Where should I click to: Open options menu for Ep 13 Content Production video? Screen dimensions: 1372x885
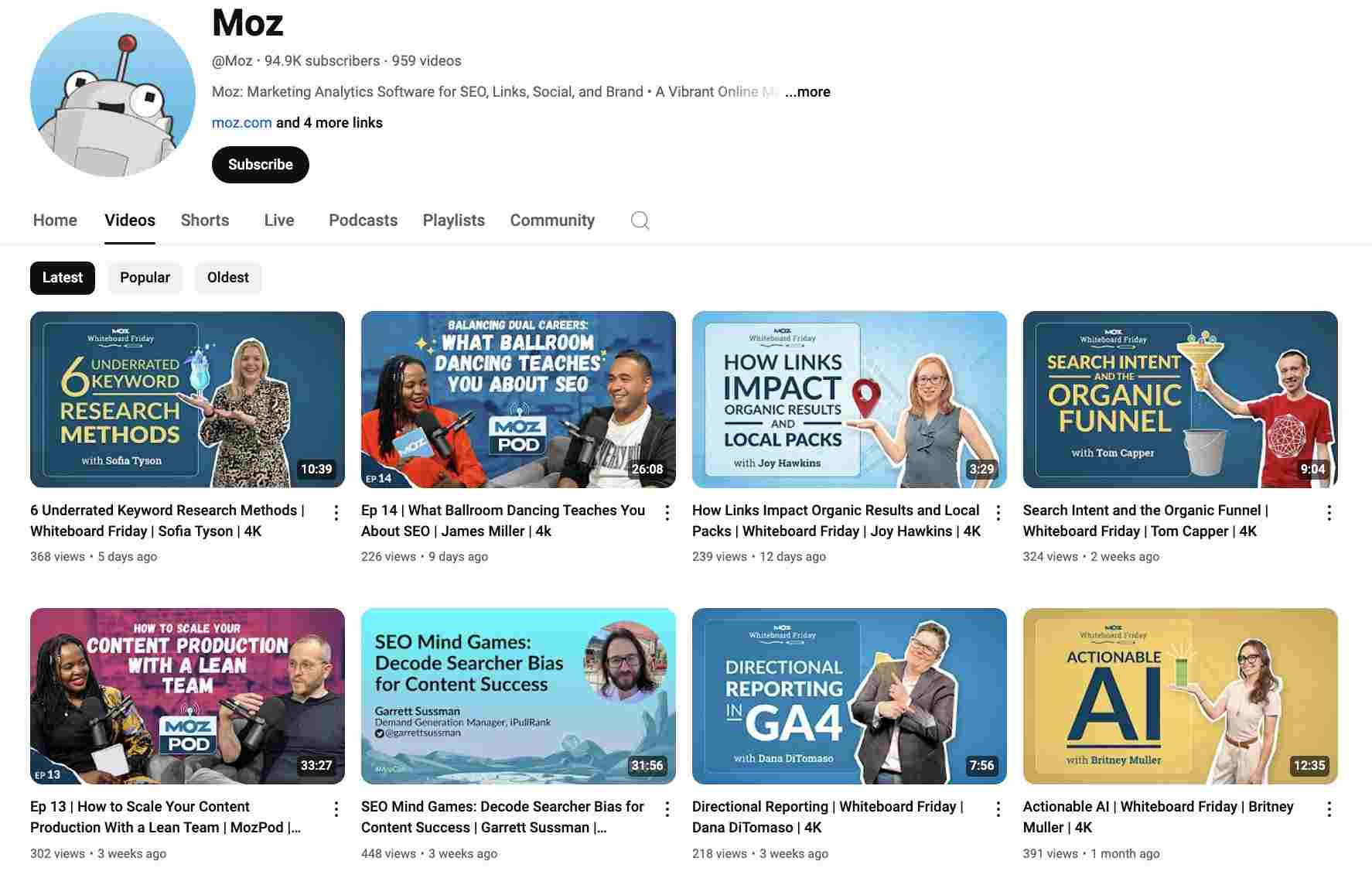point(336,809)
